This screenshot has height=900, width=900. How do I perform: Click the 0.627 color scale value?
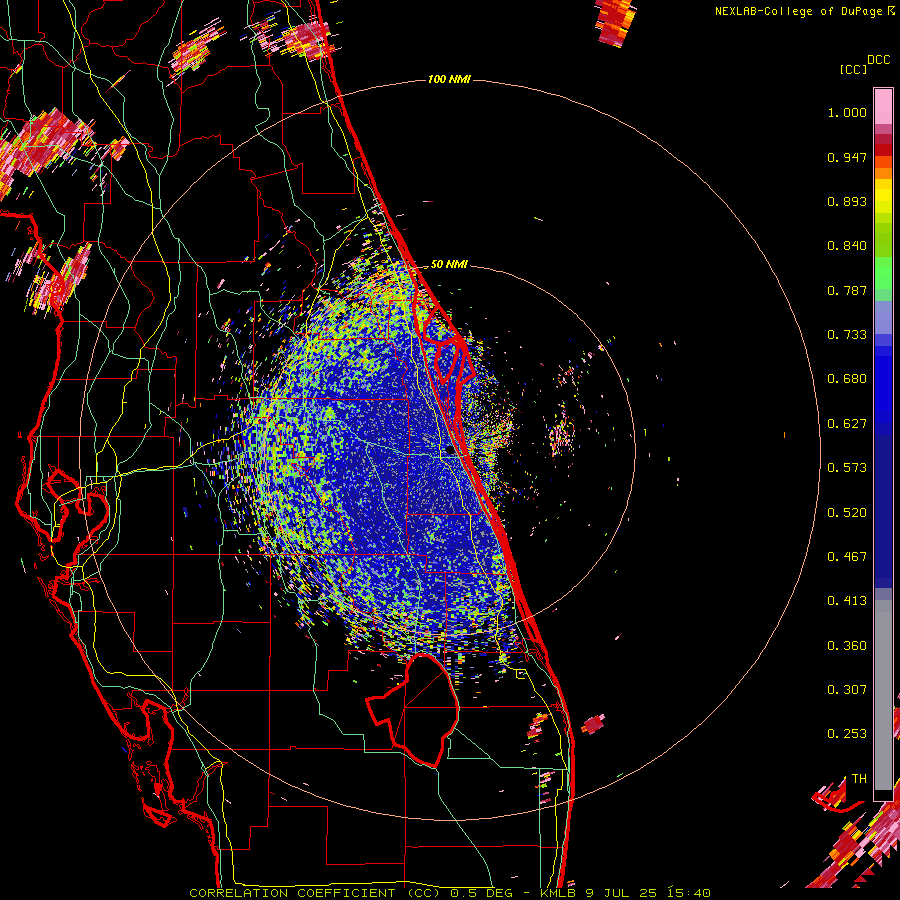pos(847,424)
